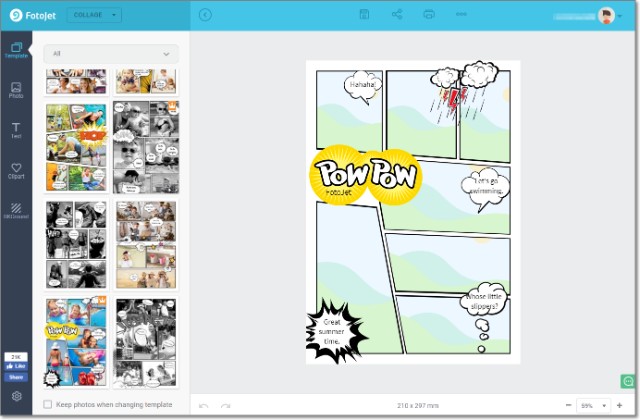This screenshot has height=420, width=640.
Task: Click the back arrow circle icon
Action: pyautogui.click(x=205, y=15)
